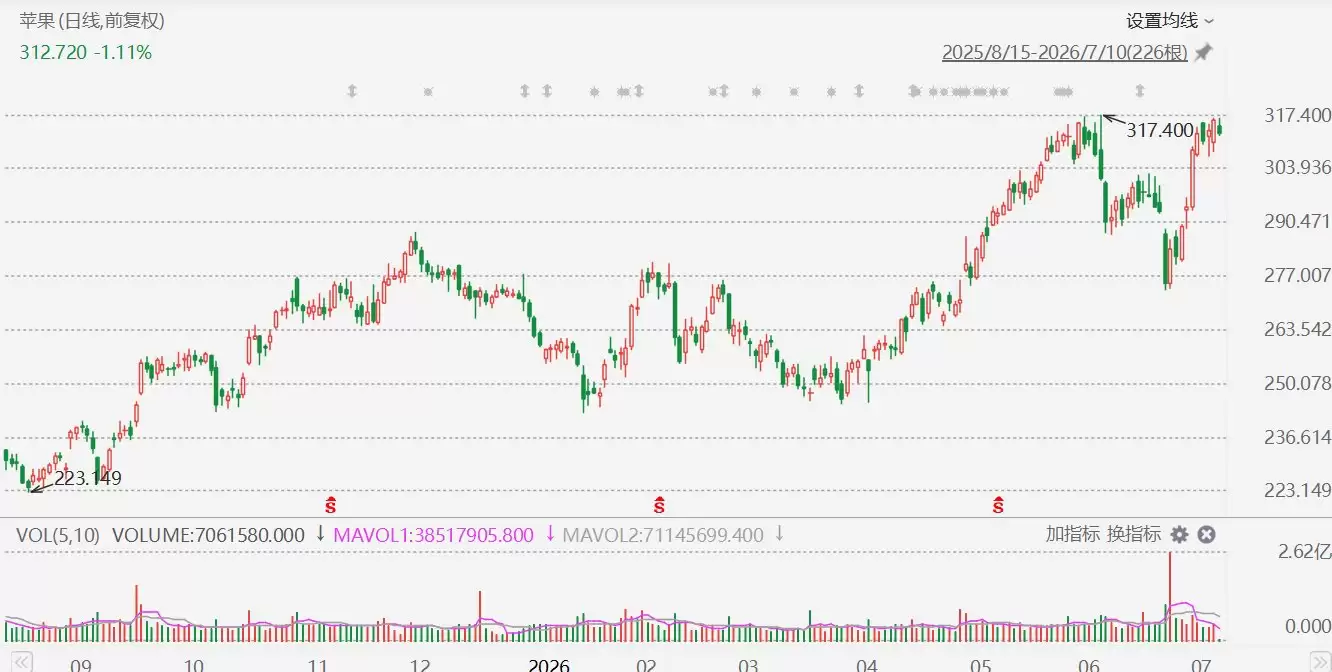Click the 290.471 price axis label

[1297, 221]
